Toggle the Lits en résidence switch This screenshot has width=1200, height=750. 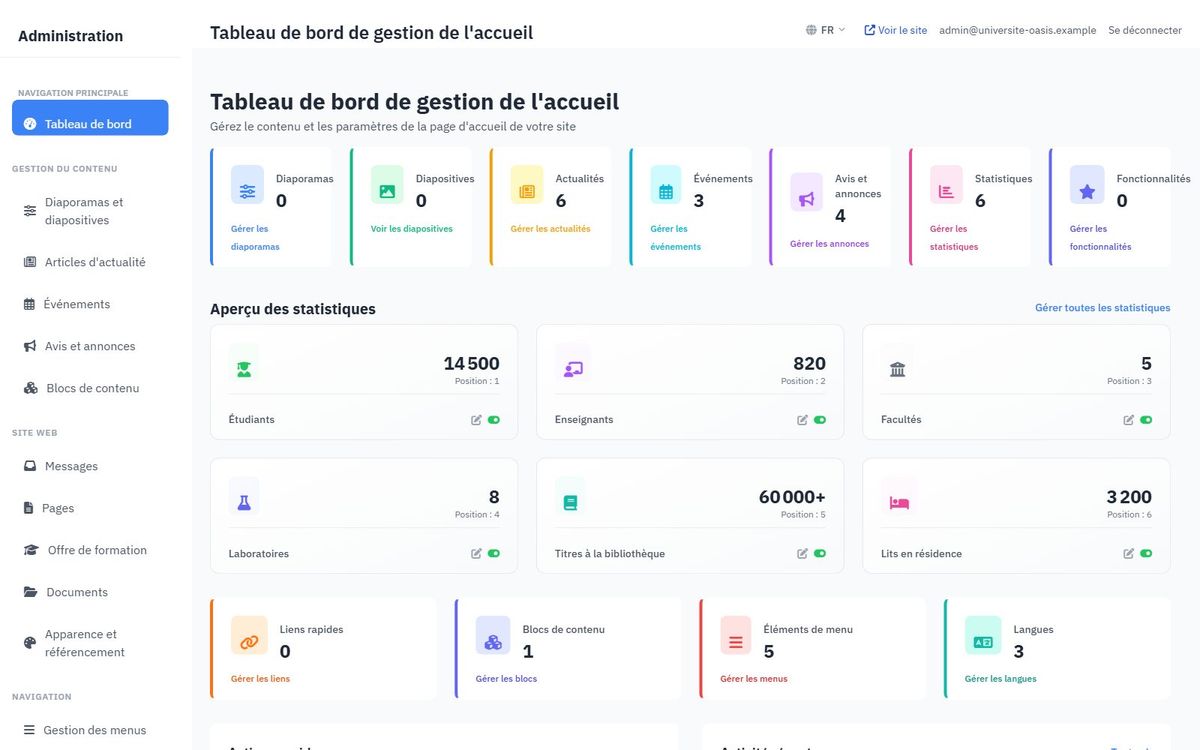[1146, 554]
